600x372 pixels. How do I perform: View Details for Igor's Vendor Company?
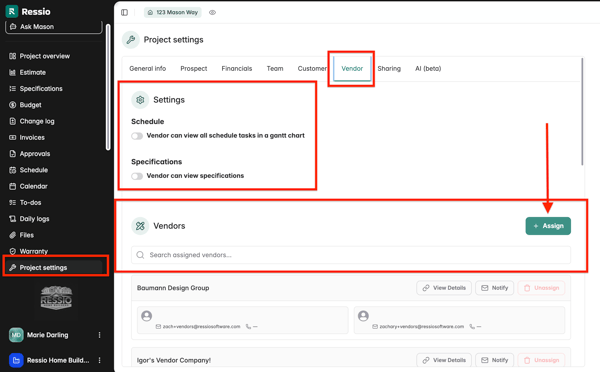point(444,360)
